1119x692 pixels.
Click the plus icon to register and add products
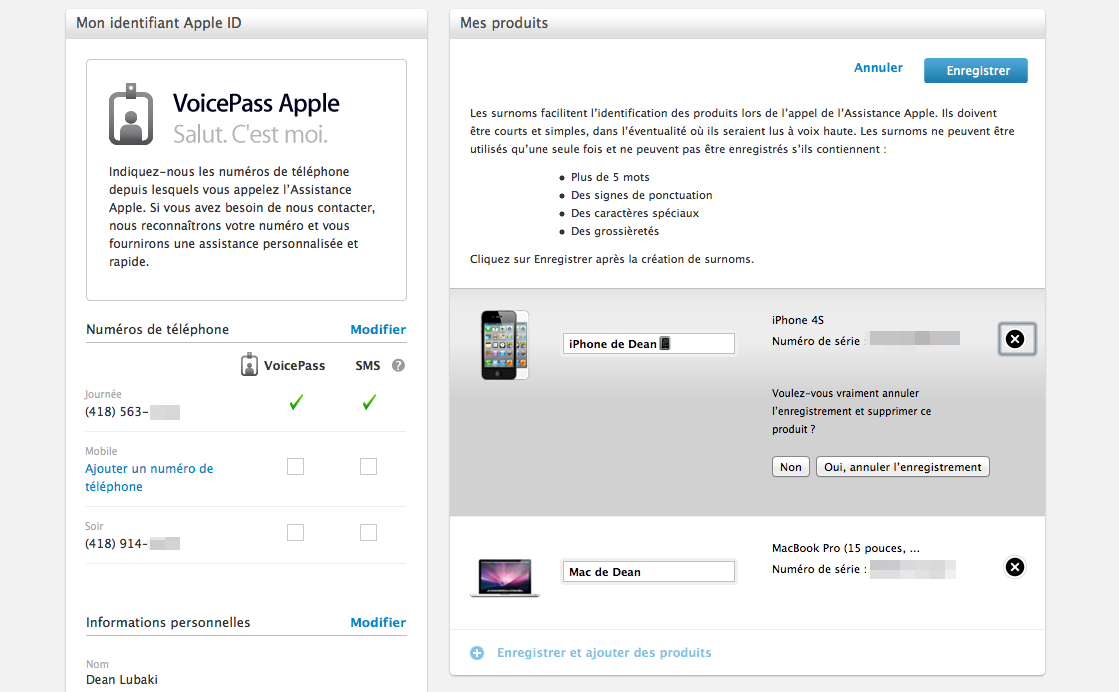pos(477,652)
